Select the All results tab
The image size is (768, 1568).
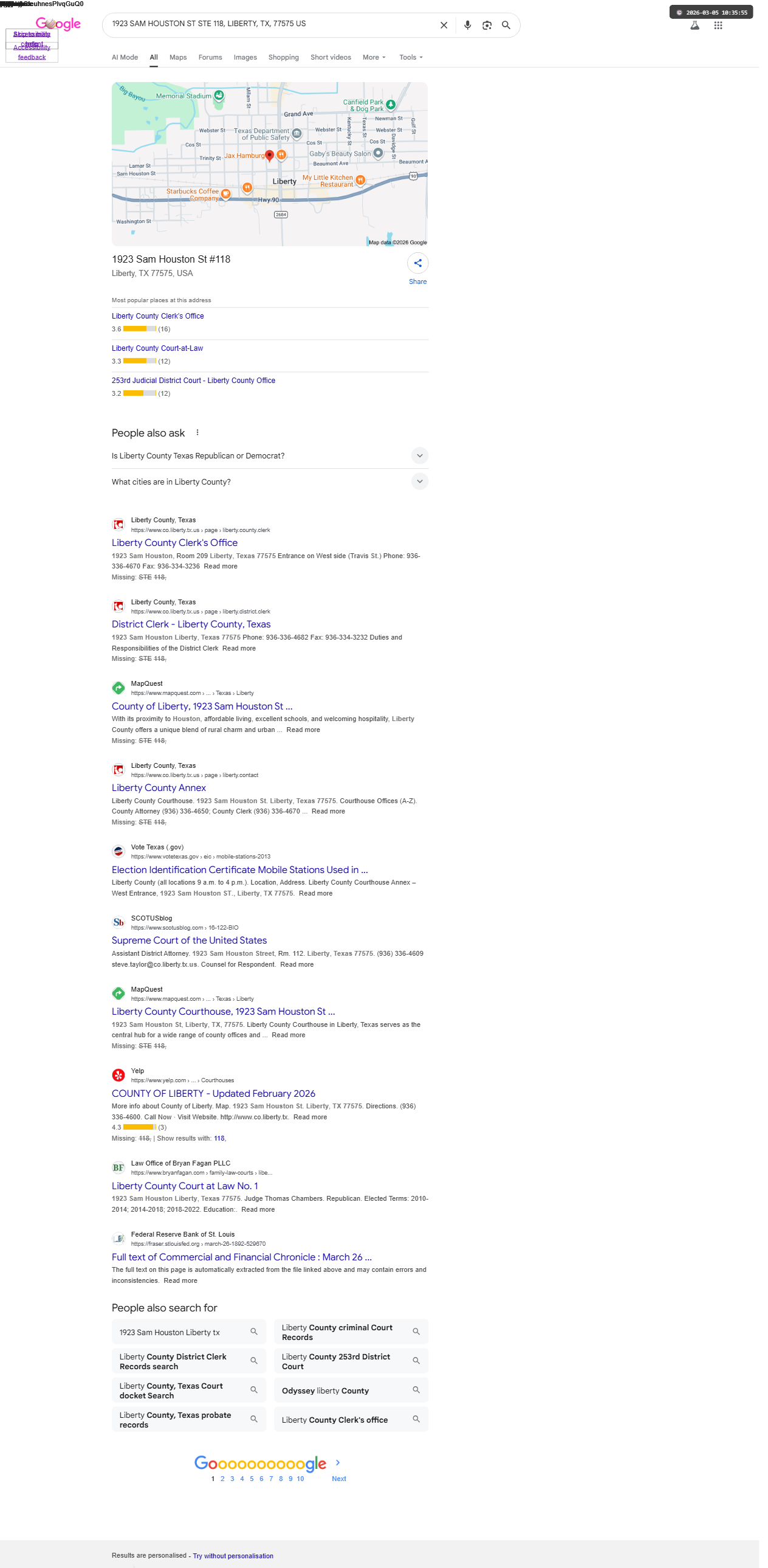tap(154, 57)
